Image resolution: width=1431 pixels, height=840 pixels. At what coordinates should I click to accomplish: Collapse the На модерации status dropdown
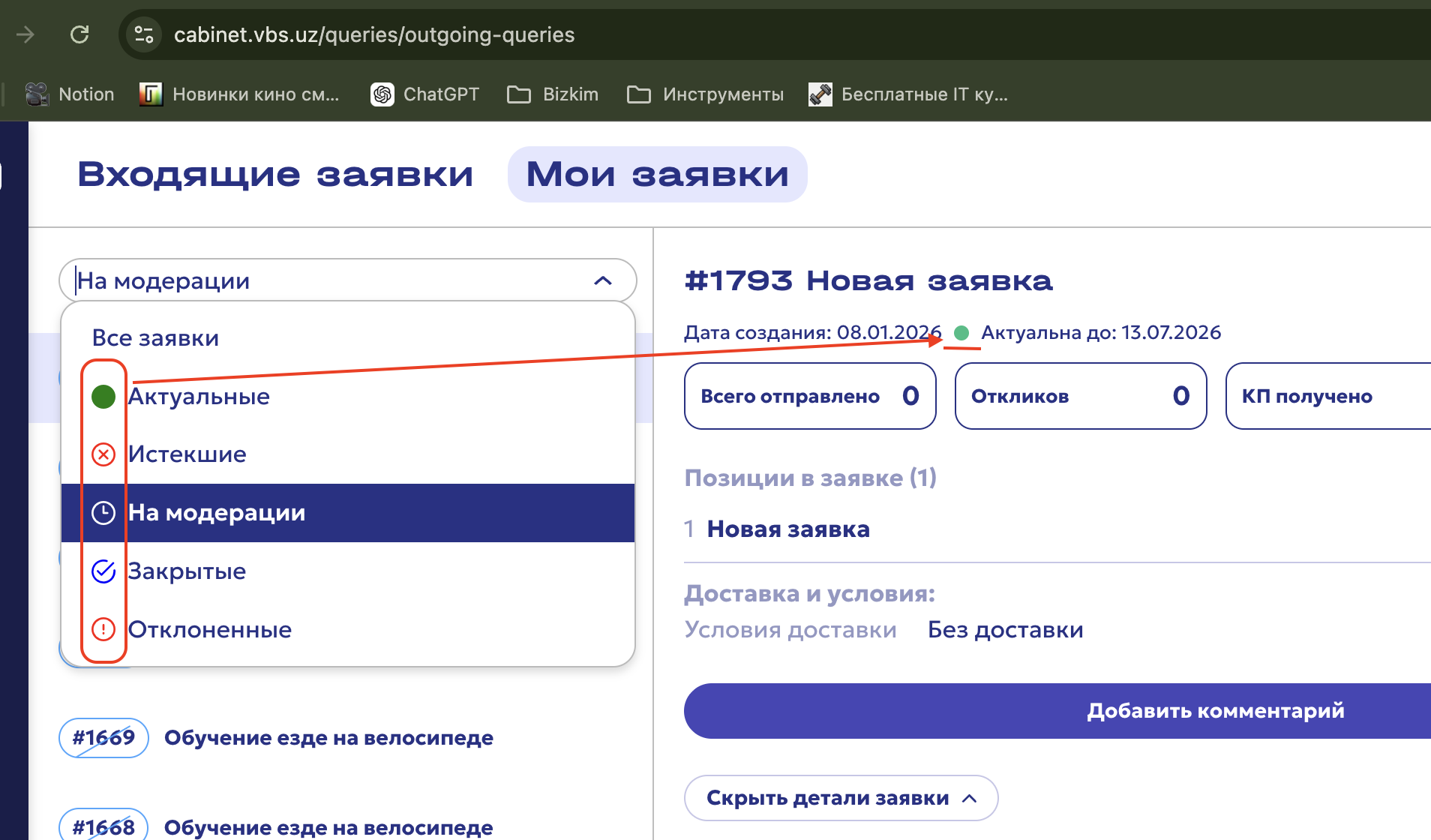tap(602, 280)
